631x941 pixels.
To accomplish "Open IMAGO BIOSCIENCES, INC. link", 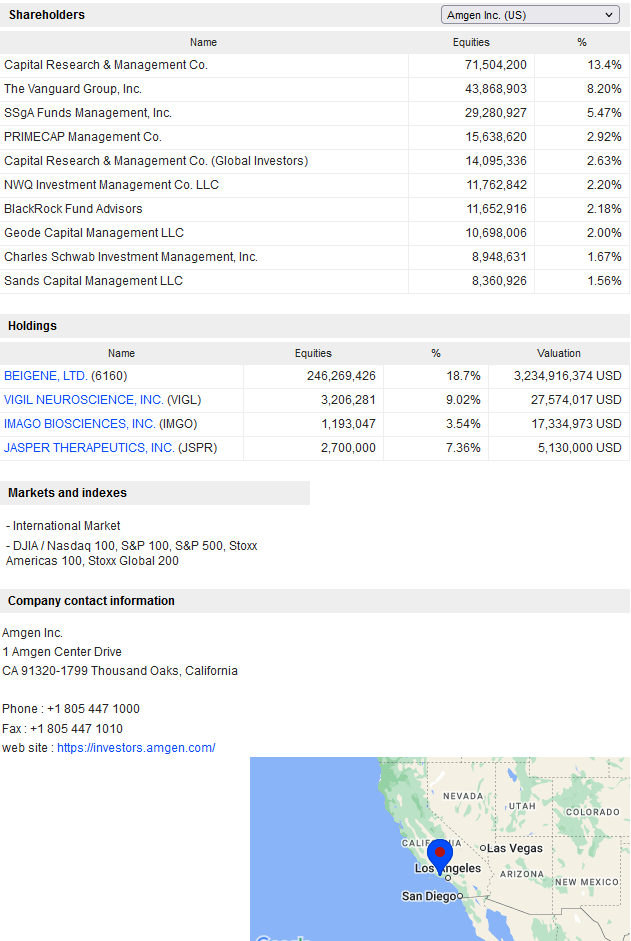I will 79,424.
